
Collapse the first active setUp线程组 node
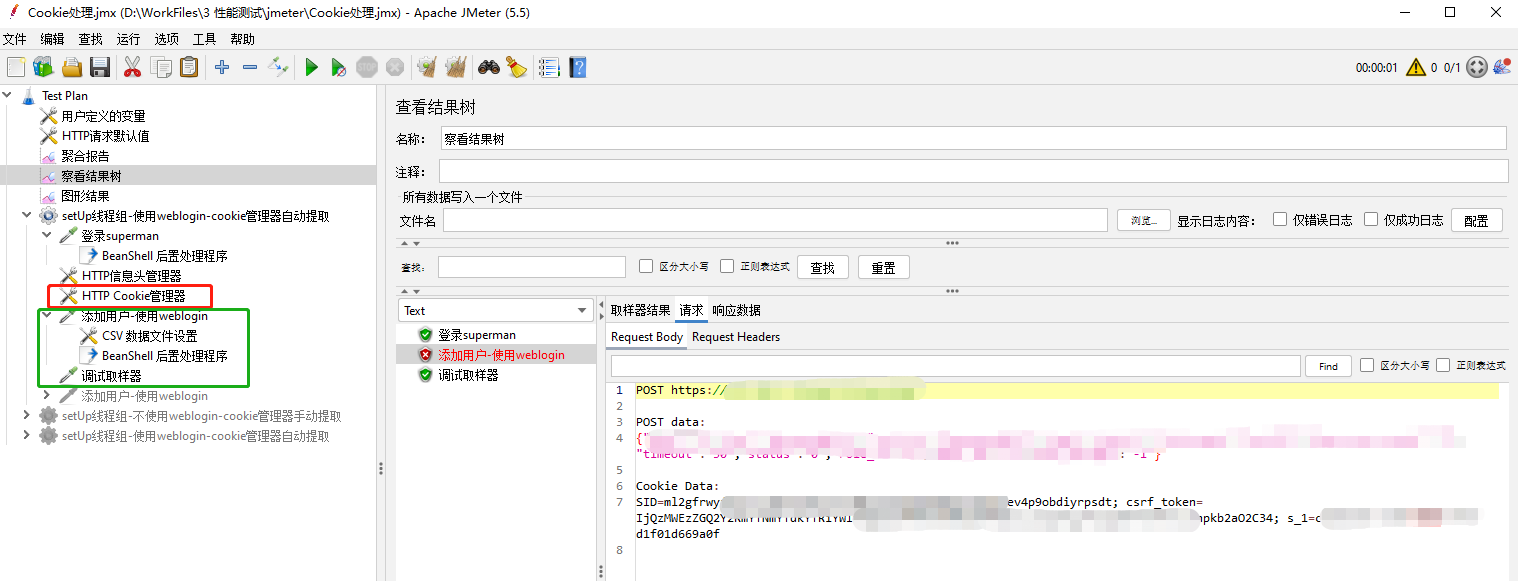pyautogui.click(x=26, y=216)
